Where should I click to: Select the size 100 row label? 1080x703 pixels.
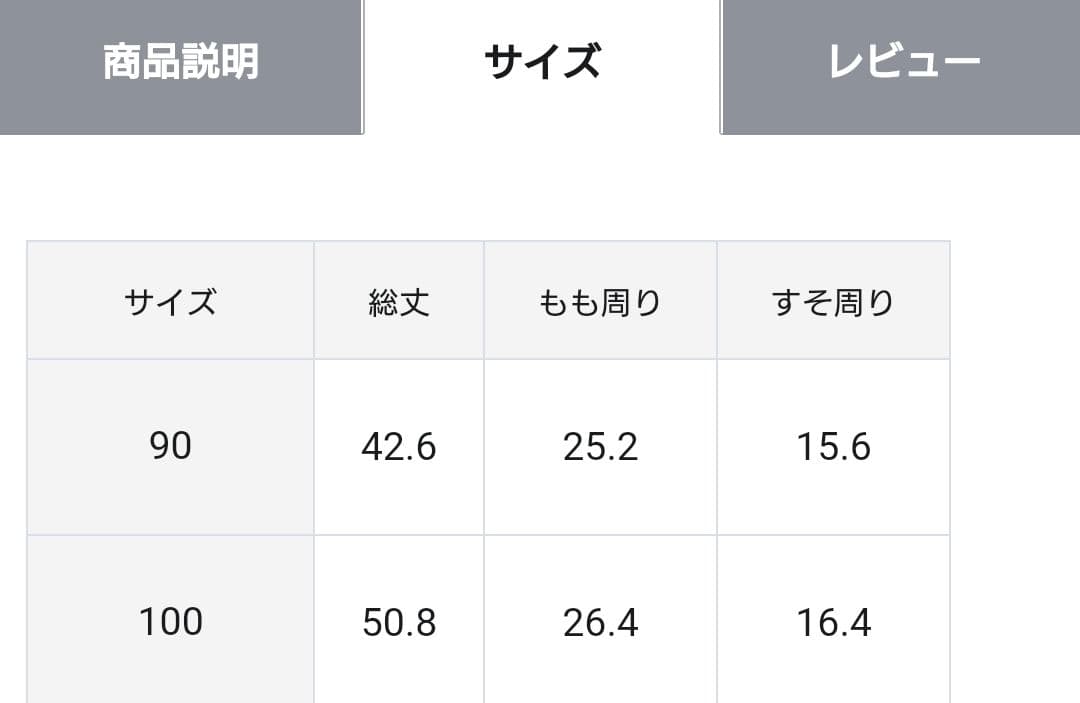[x=170, y=622]
